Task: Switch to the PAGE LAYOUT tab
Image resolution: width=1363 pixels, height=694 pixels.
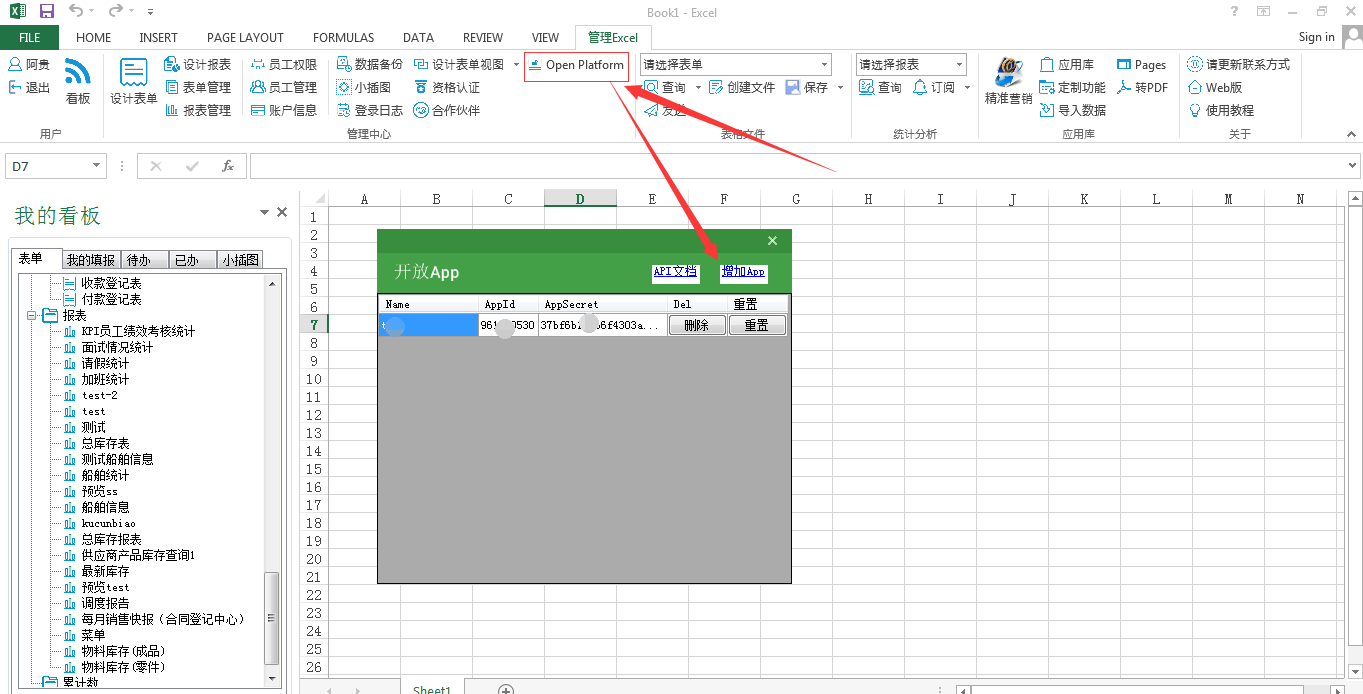Action: (245, 37)
